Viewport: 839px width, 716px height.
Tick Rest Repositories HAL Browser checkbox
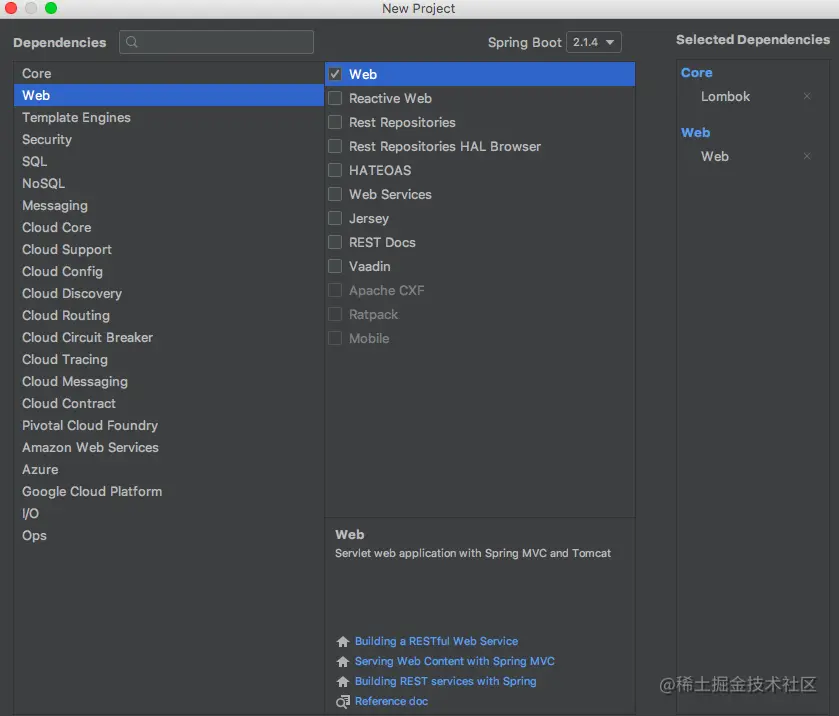coord(335,146)
